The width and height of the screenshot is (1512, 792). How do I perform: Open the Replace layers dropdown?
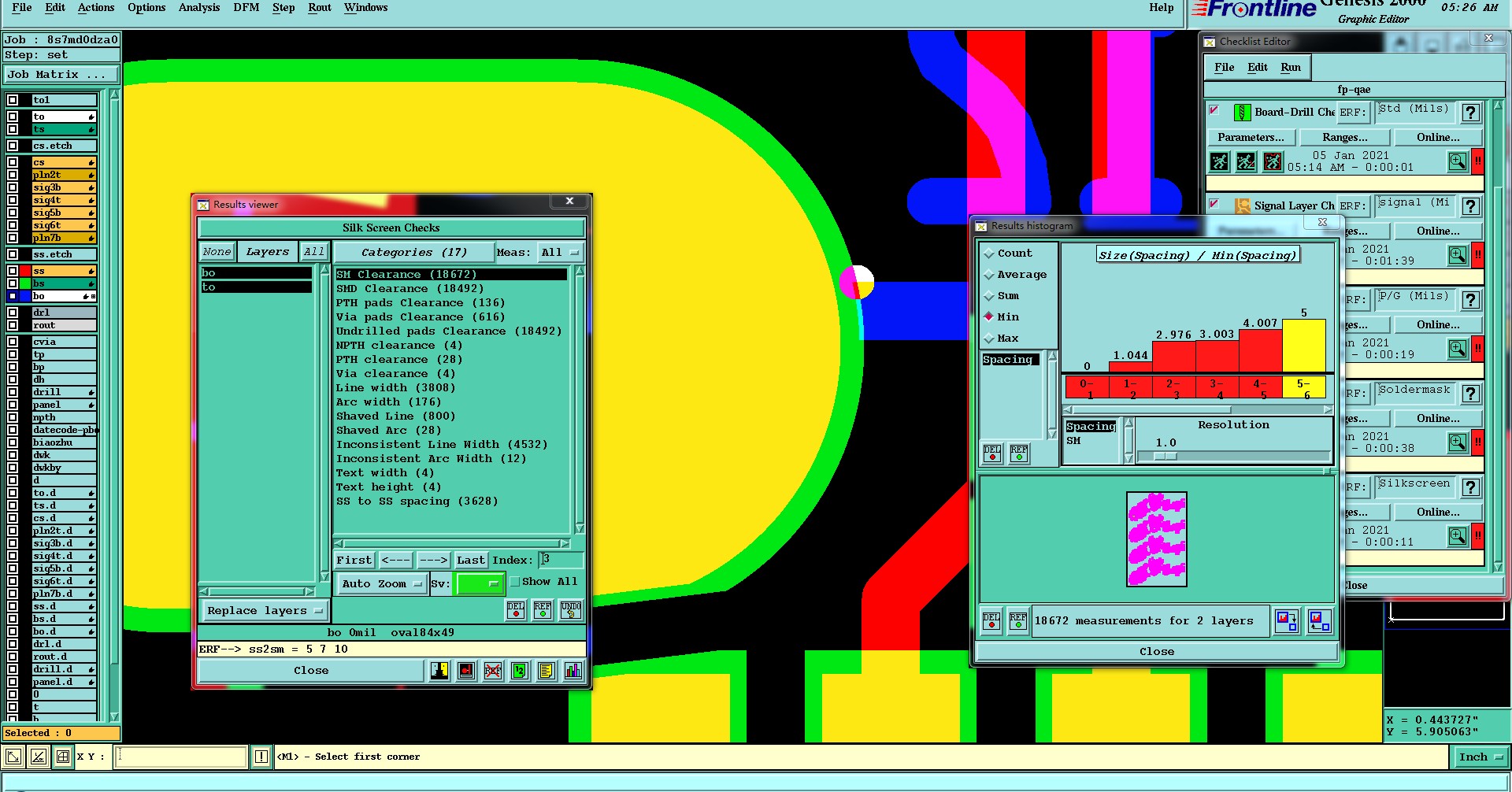(x=265, y=611)
